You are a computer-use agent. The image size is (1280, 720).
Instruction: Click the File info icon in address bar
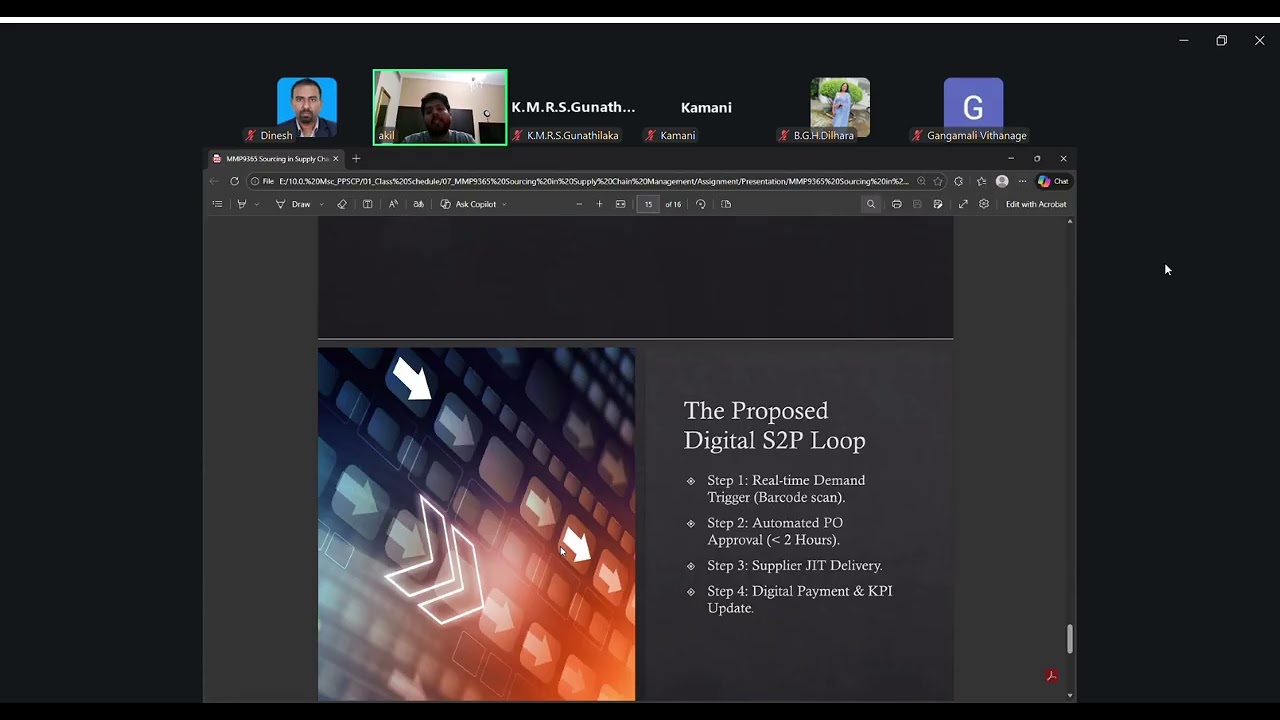click(262, 181)
